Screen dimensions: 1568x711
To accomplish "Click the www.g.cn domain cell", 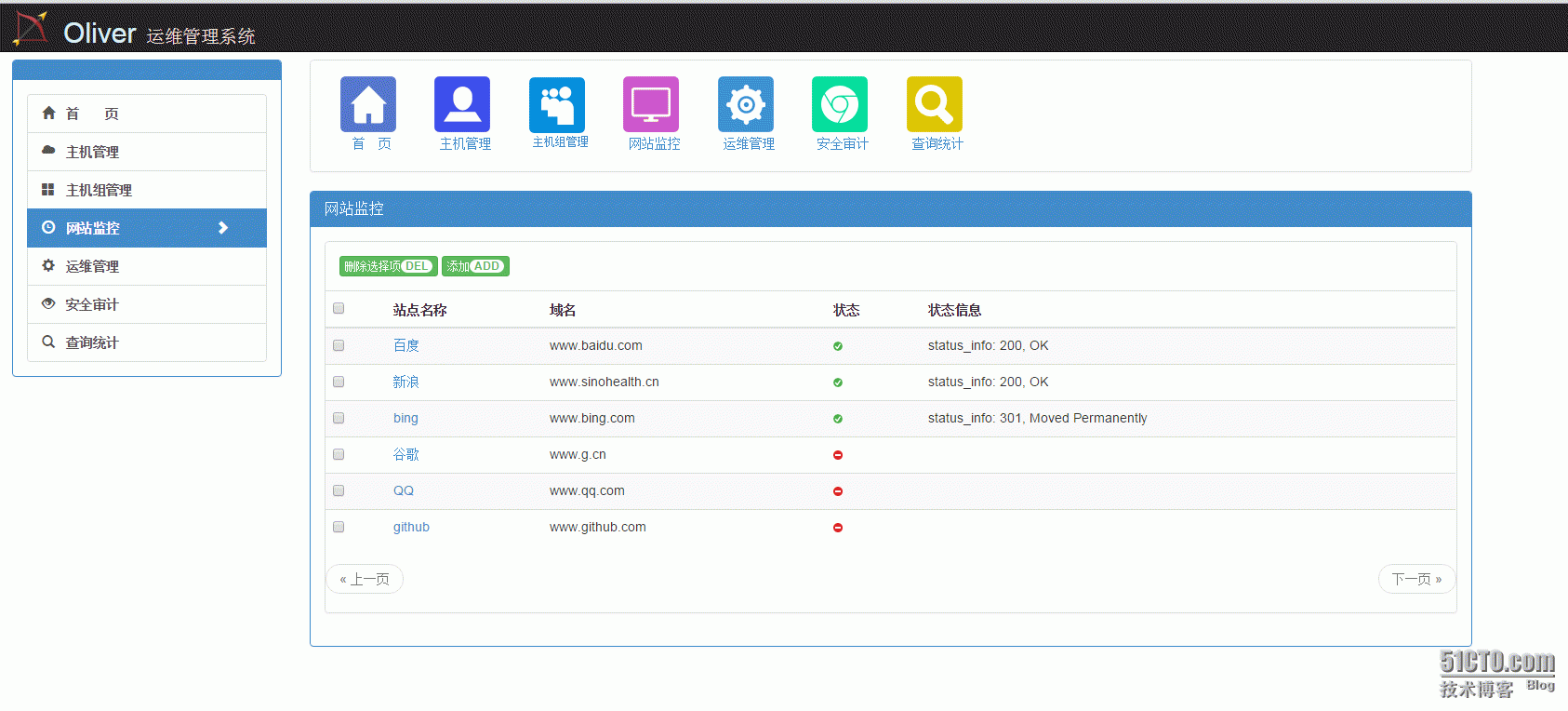I will tap(578, 454).
